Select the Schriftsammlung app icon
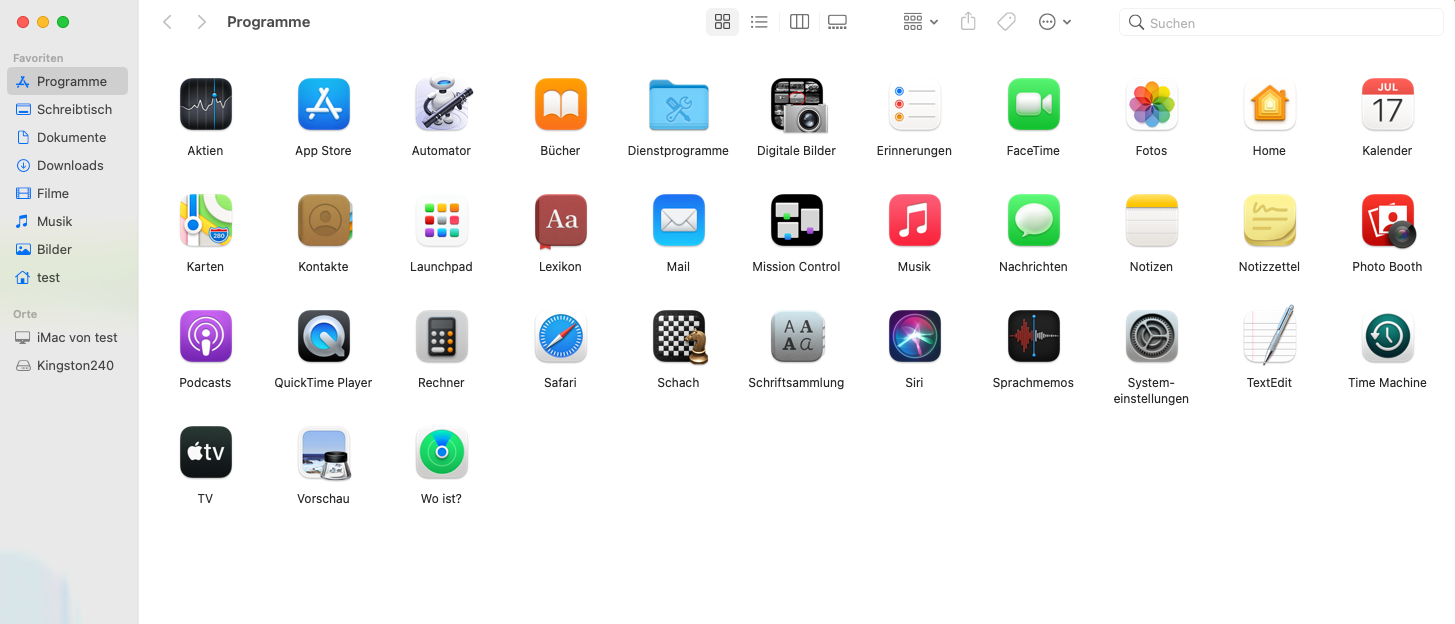Image resolution: width=1455 pixels, height=624 pixels. tap(797, 336)
